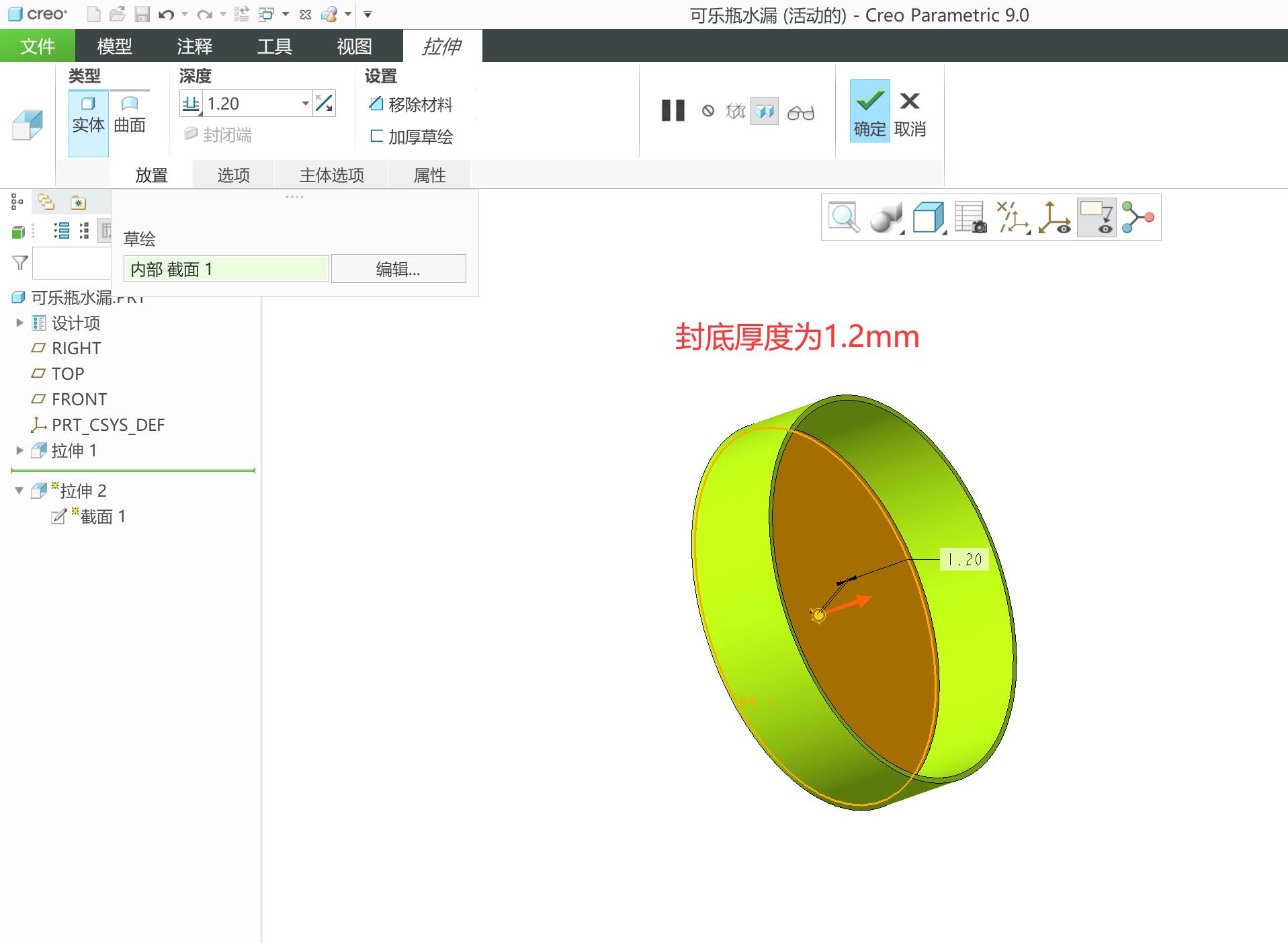The height and width of the screenshot is (943, 1288).
Task: Select no preview mode icon
Action: pos(708,111)
